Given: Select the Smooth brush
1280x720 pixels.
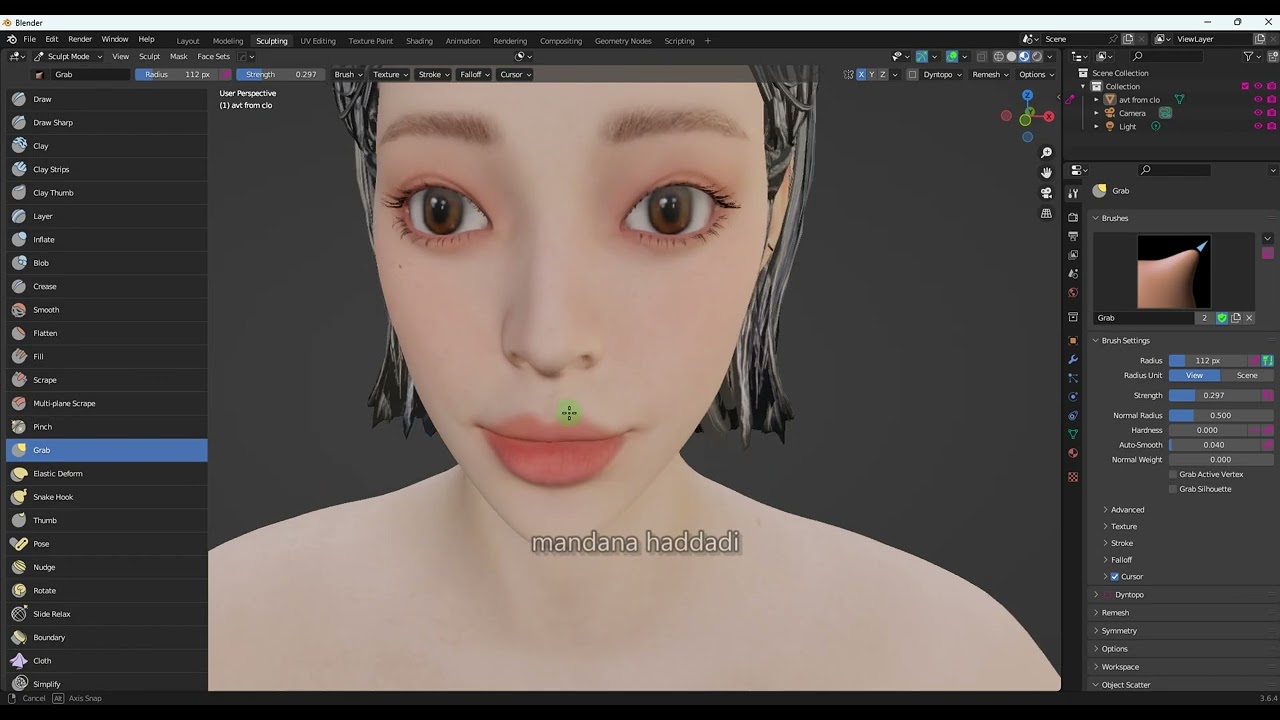Looking at the screenshot, I should 106,310.
